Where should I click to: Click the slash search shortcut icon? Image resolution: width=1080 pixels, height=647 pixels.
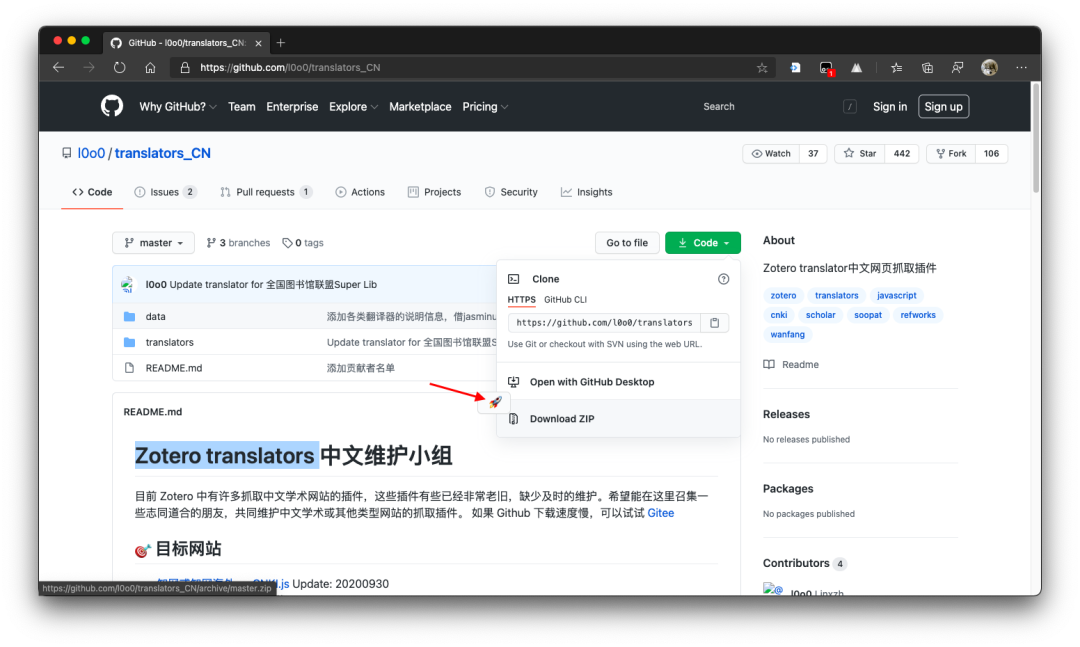(850, 106)
